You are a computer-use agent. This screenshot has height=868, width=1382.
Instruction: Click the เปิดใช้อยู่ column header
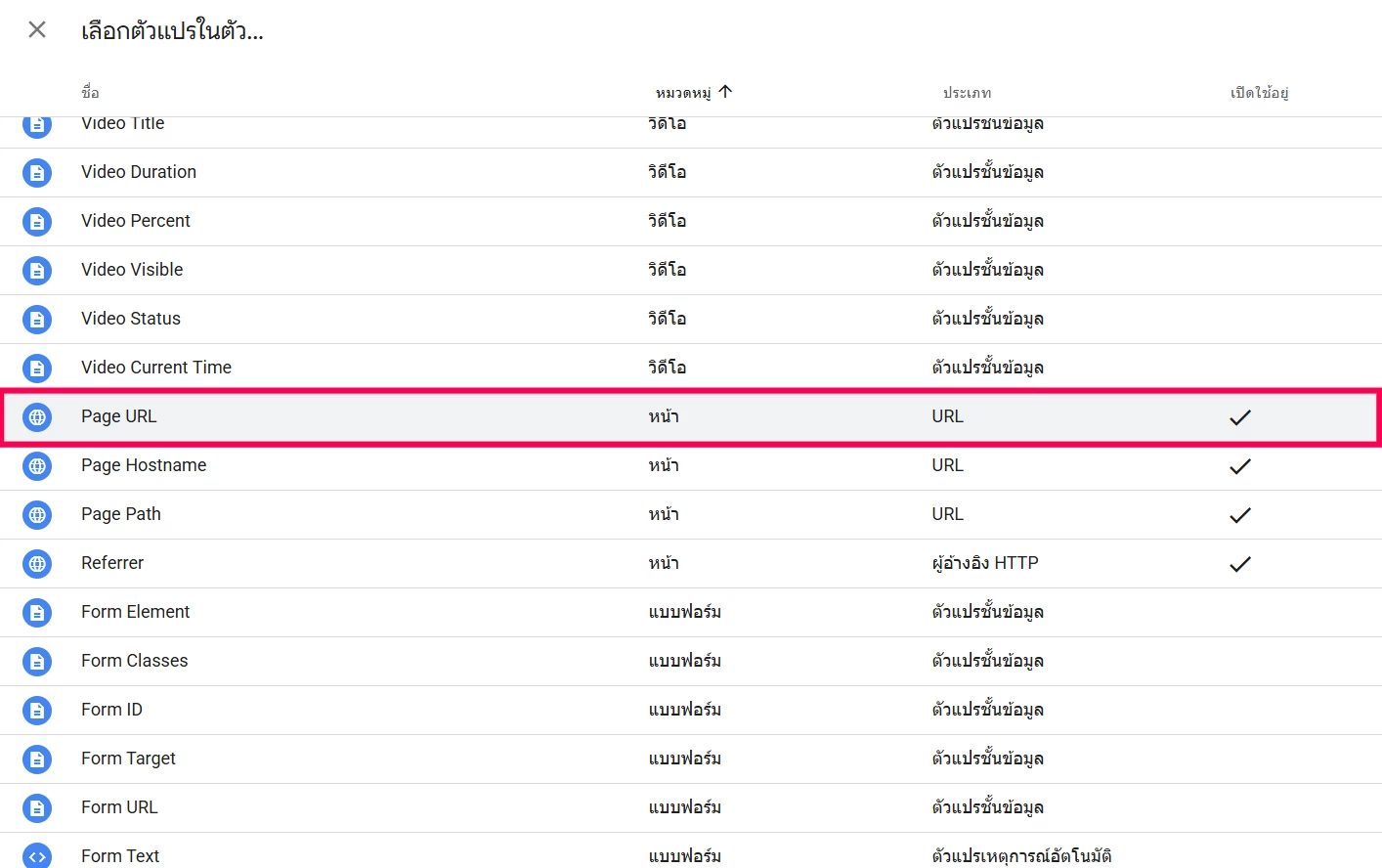1259,93
